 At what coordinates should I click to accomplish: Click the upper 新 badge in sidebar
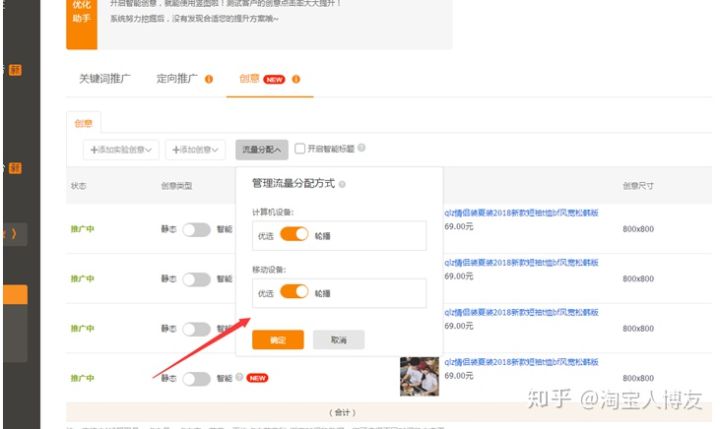point(15,70)
